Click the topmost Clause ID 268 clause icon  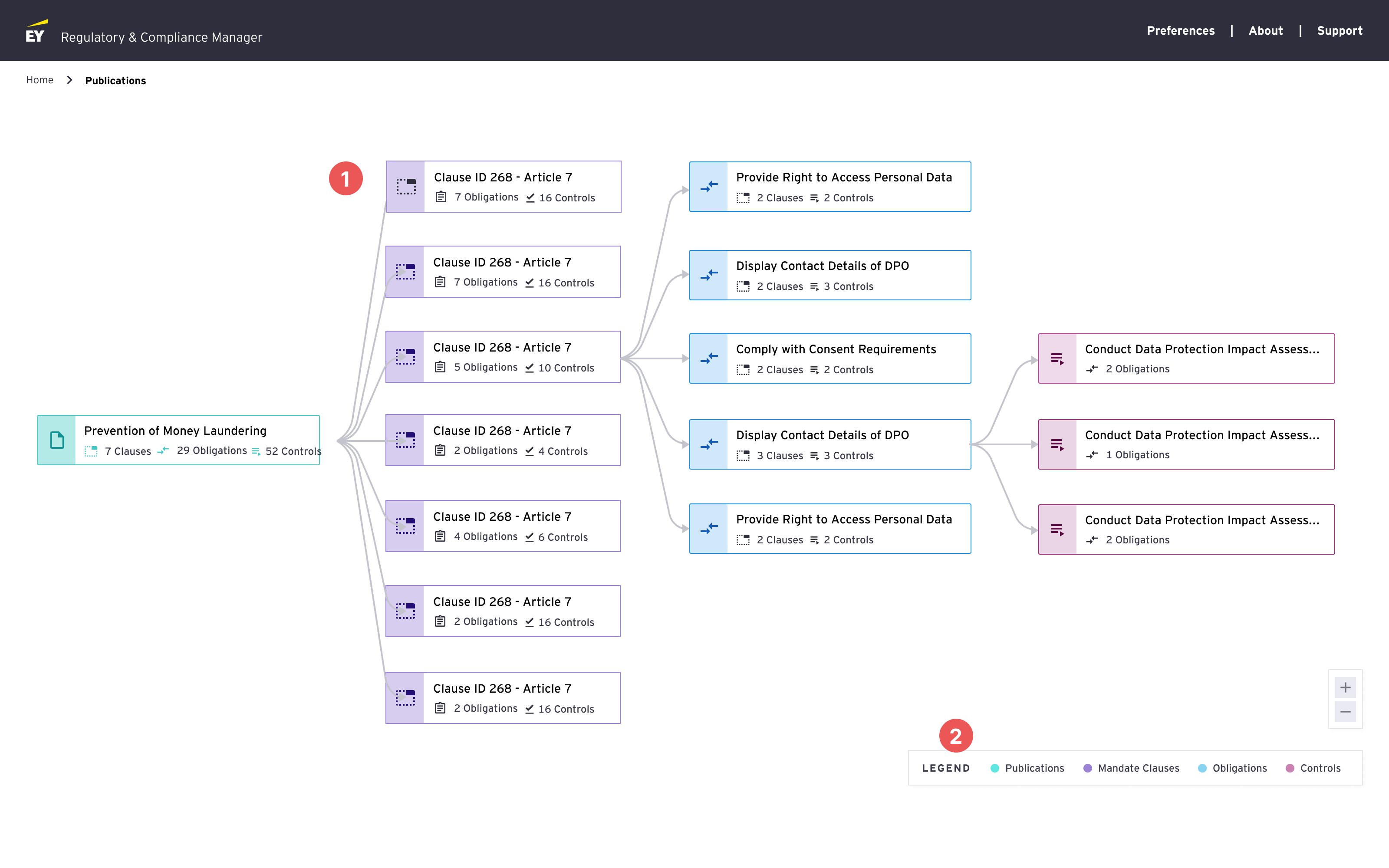tap(406, 187)
